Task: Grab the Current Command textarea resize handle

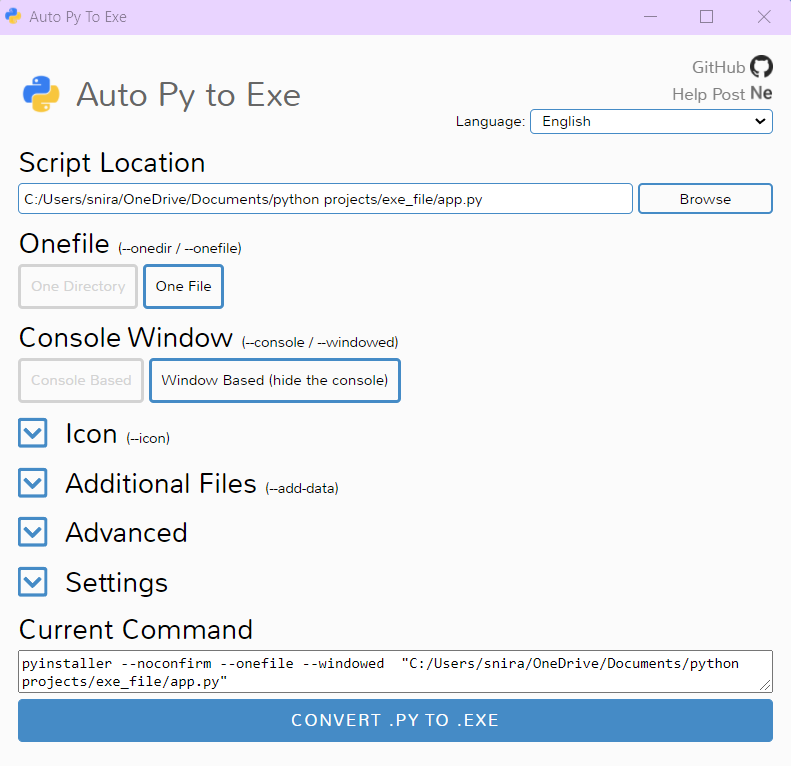Action: coord(765,685)
